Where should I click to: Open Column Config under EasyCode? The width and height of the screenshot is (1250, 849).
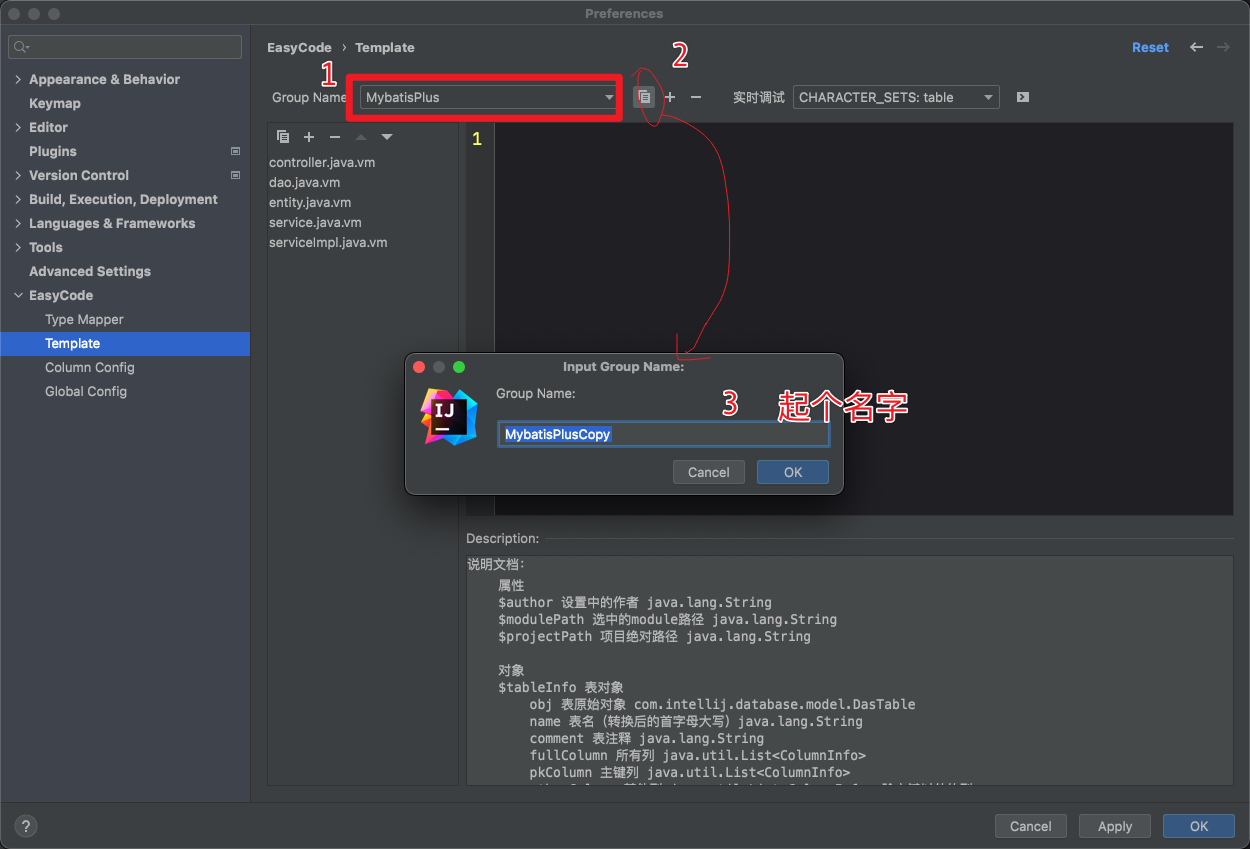coord(89,367)
